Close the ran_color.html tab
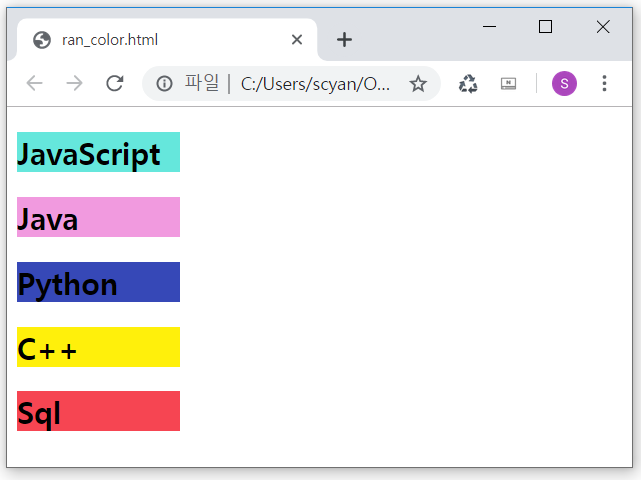Viewport: 641px width, 480px height. [297, 40]
